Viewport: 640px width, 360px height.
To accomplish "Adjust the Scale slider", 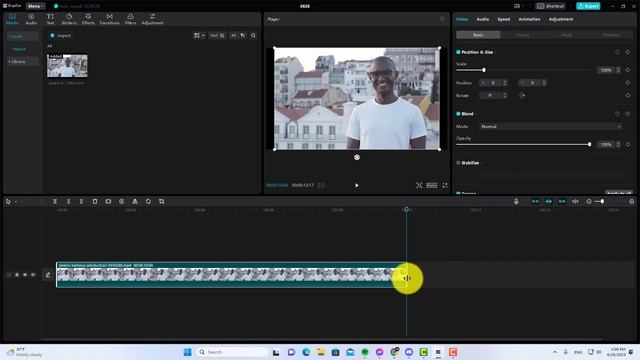I will (484, 70).
